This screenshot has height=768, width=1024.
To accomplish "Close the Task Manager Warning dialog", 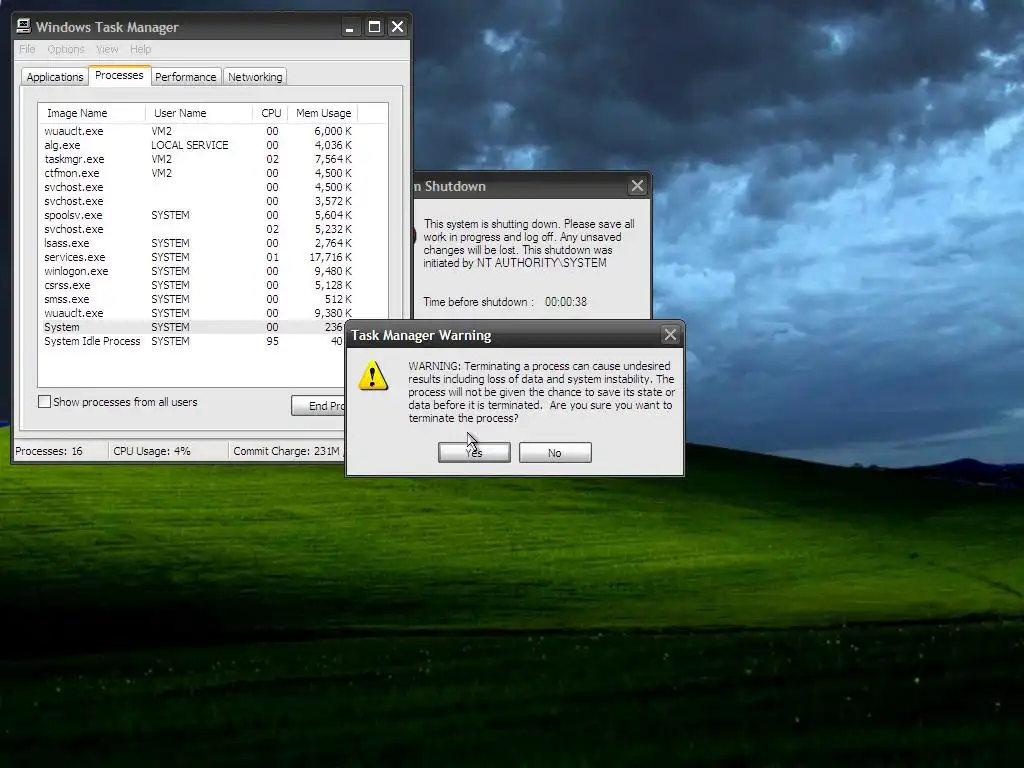I will 670,335.
